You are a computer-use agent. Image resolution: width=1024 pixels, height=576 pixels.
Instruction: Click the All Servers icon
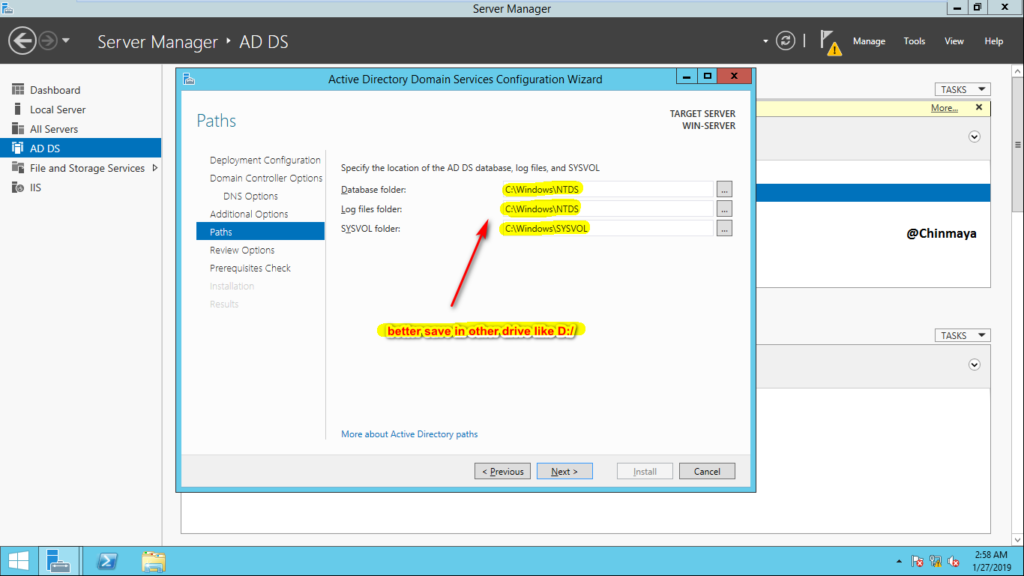(18, 129)
